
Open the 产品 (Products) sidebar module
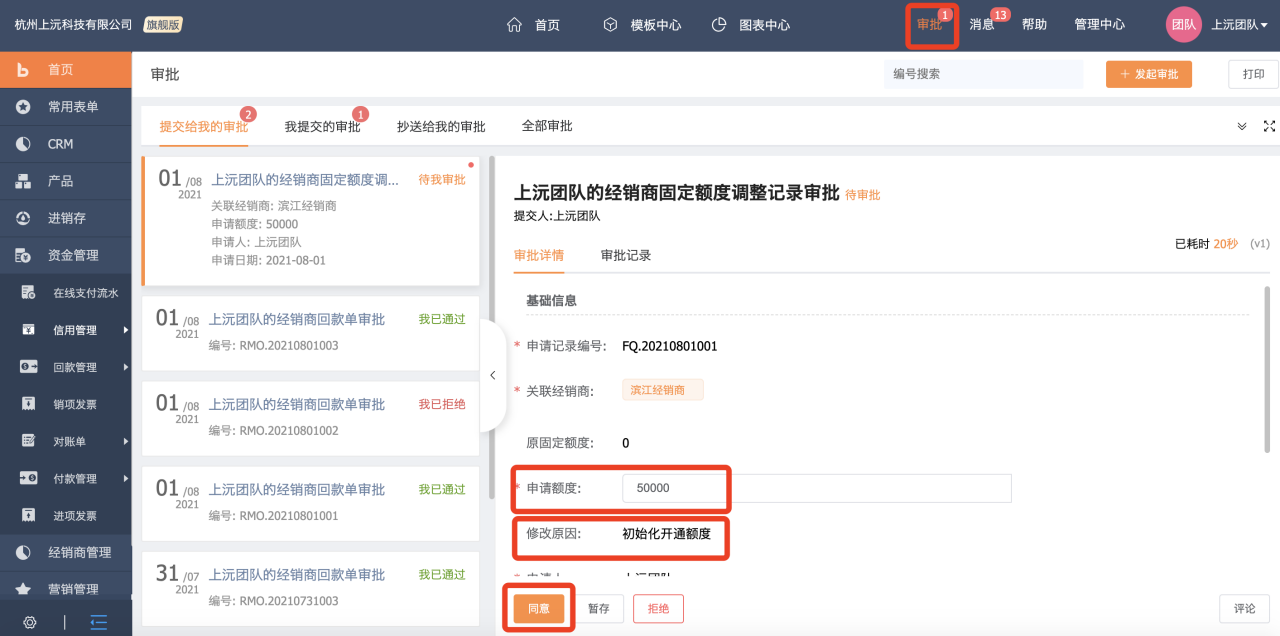point(60,180)
